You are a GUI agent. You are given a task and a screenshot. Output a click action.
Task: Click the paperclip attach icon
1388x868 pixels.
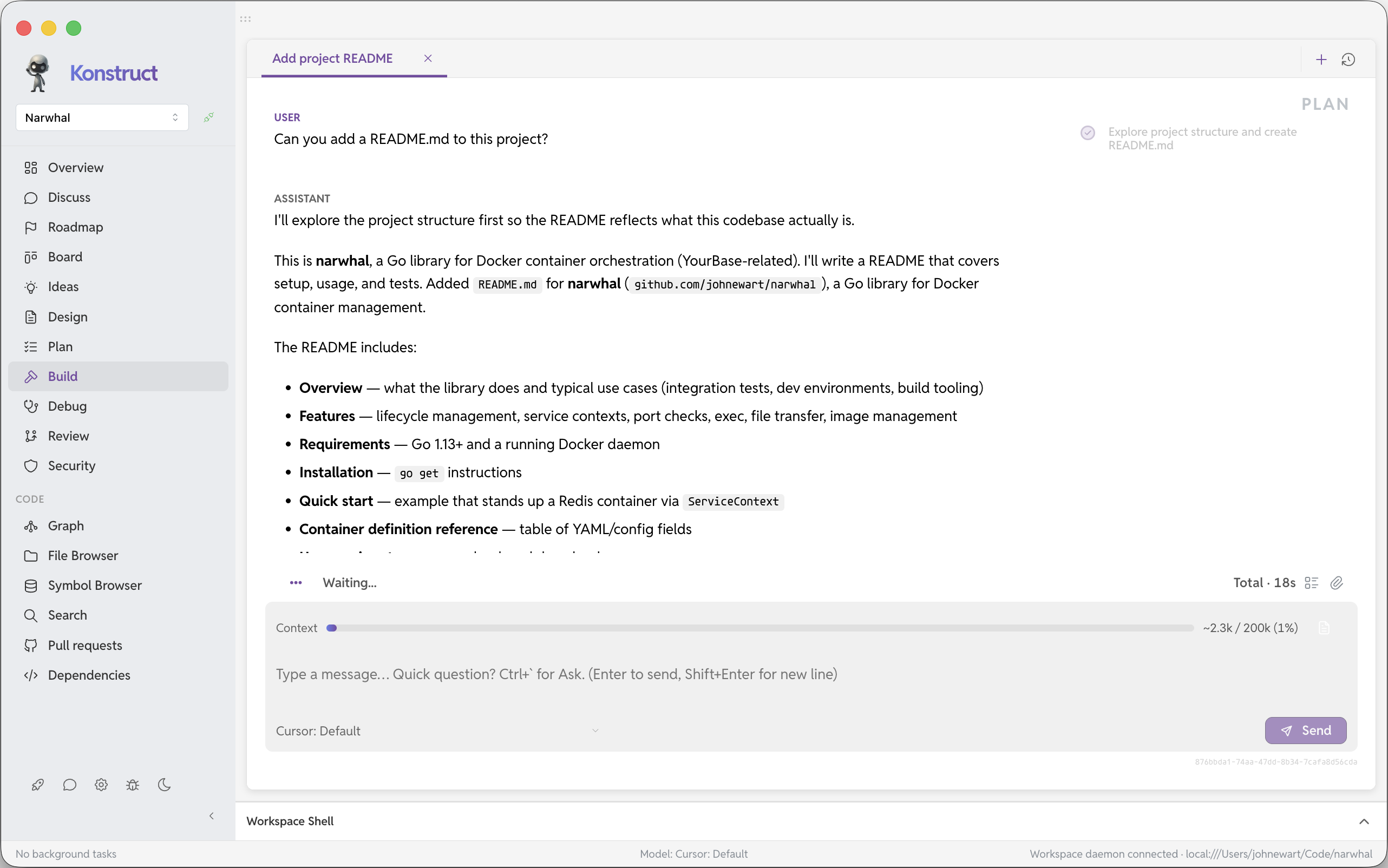[x=1337, y=583]
